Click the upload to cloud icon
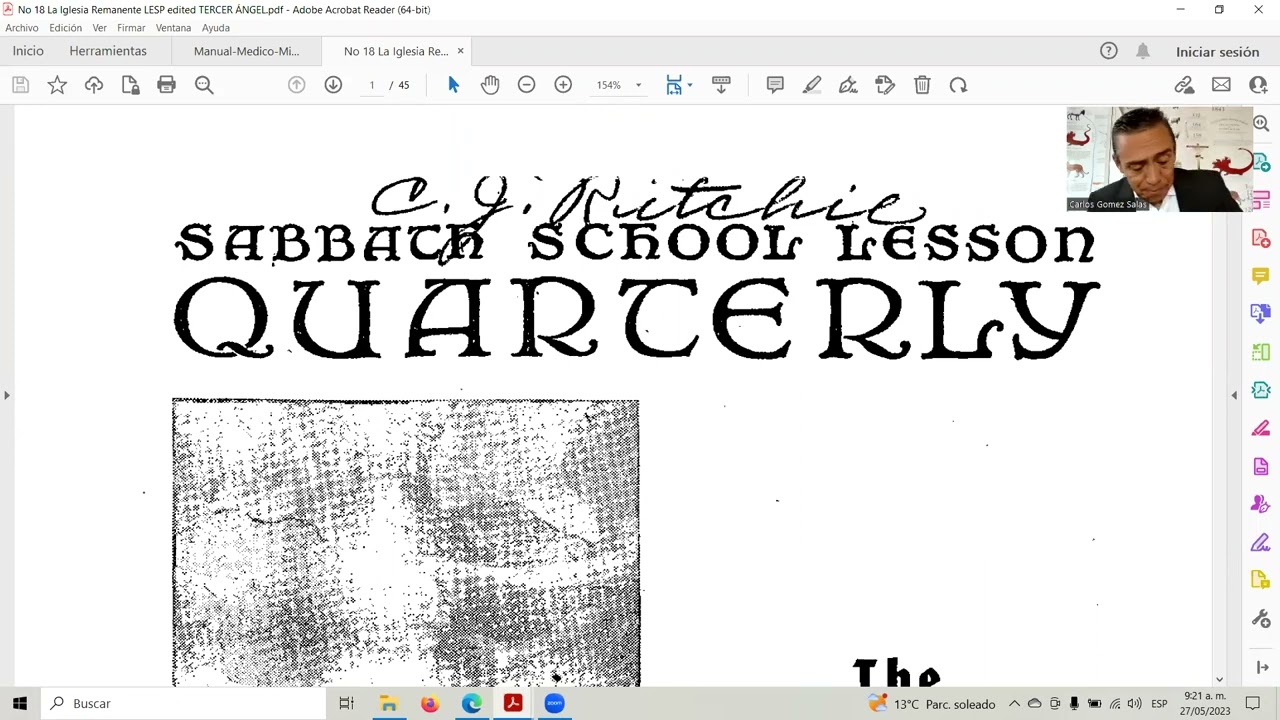 (x=94, y=85)
